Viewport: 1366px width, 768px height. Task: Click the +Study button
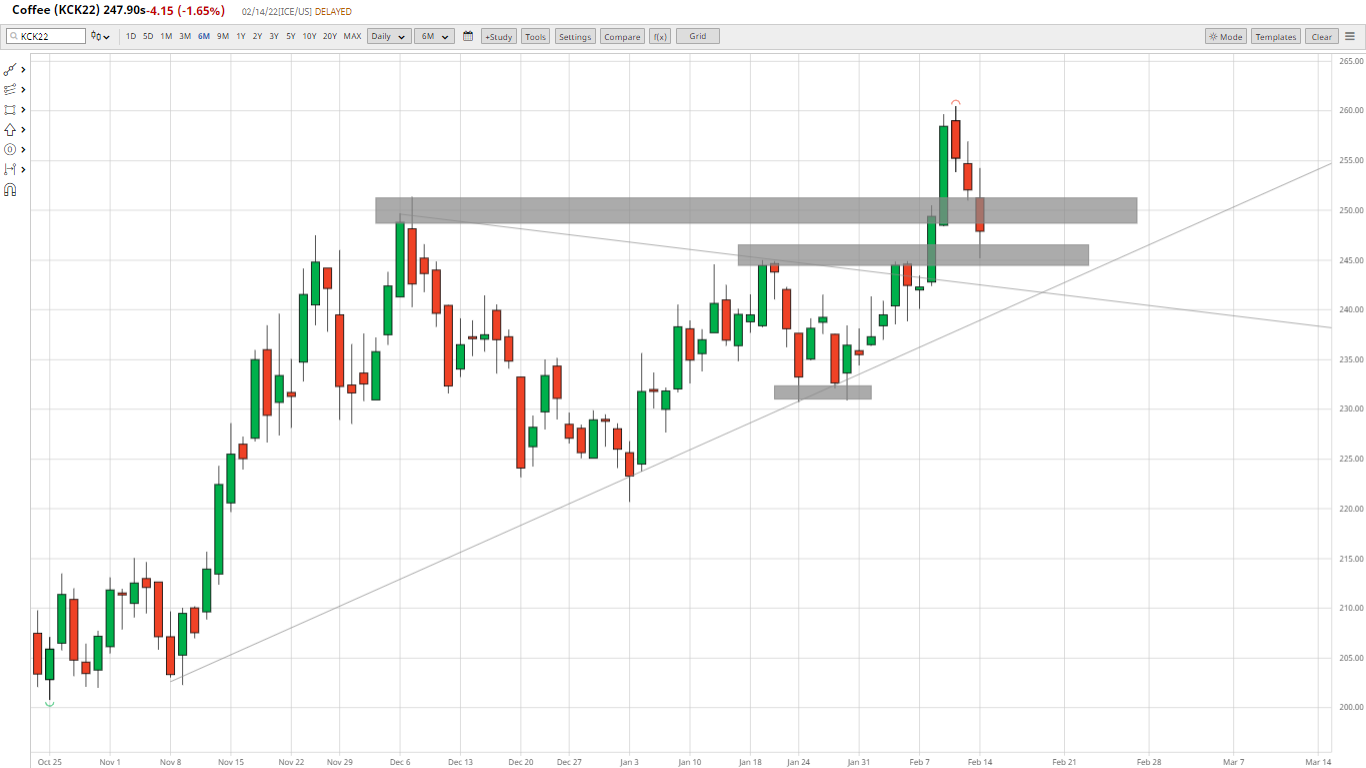pyautogui.click(x=499, y=36)
